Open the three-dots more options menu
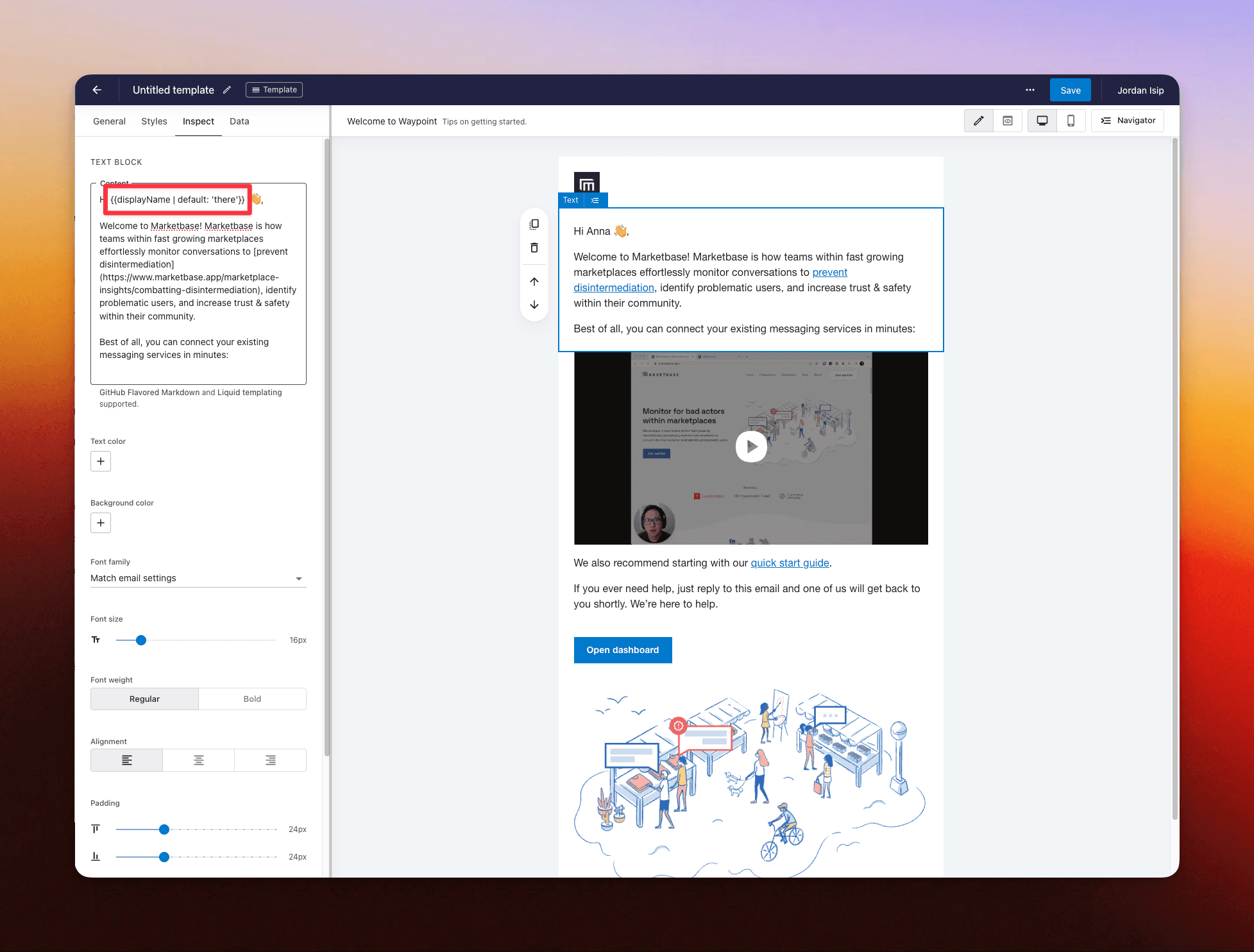 click(x=1029, y=90)
